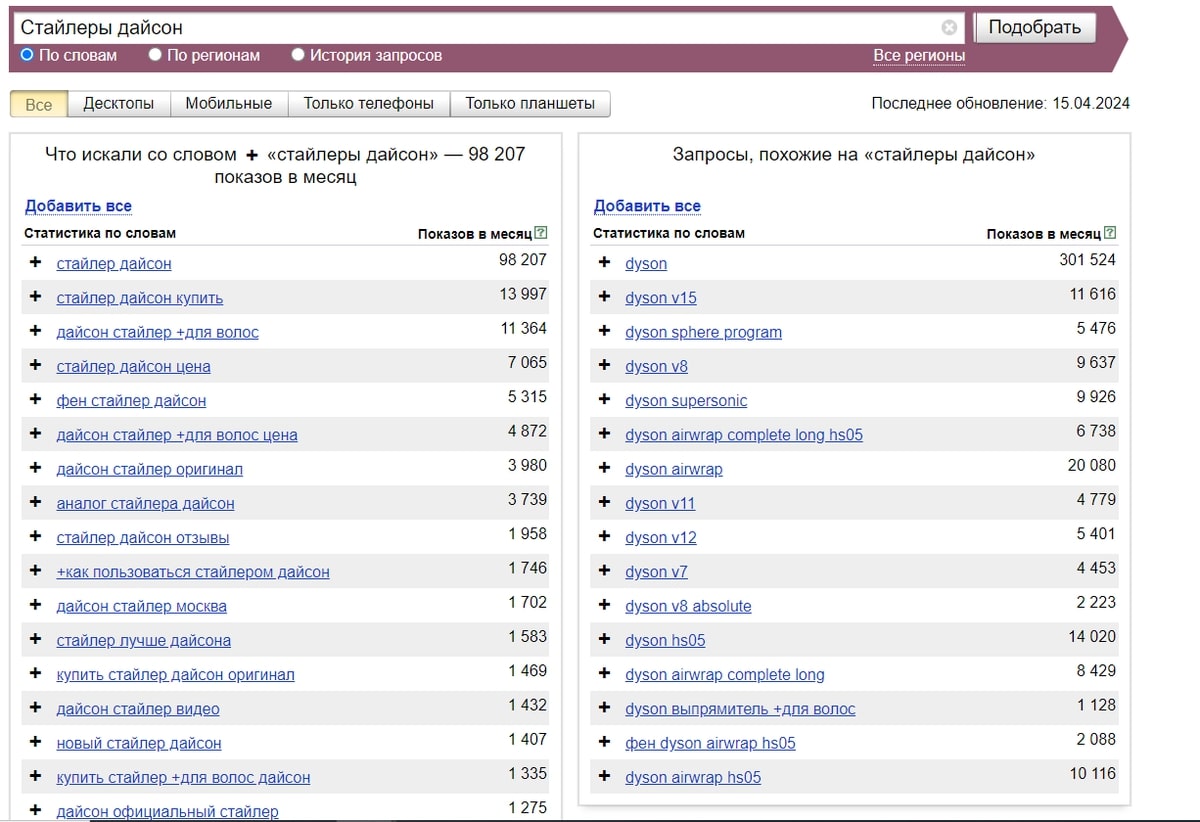Switch to the 'Только планшеты' tab
The image size is (1200, 822).
coord(530,104)
